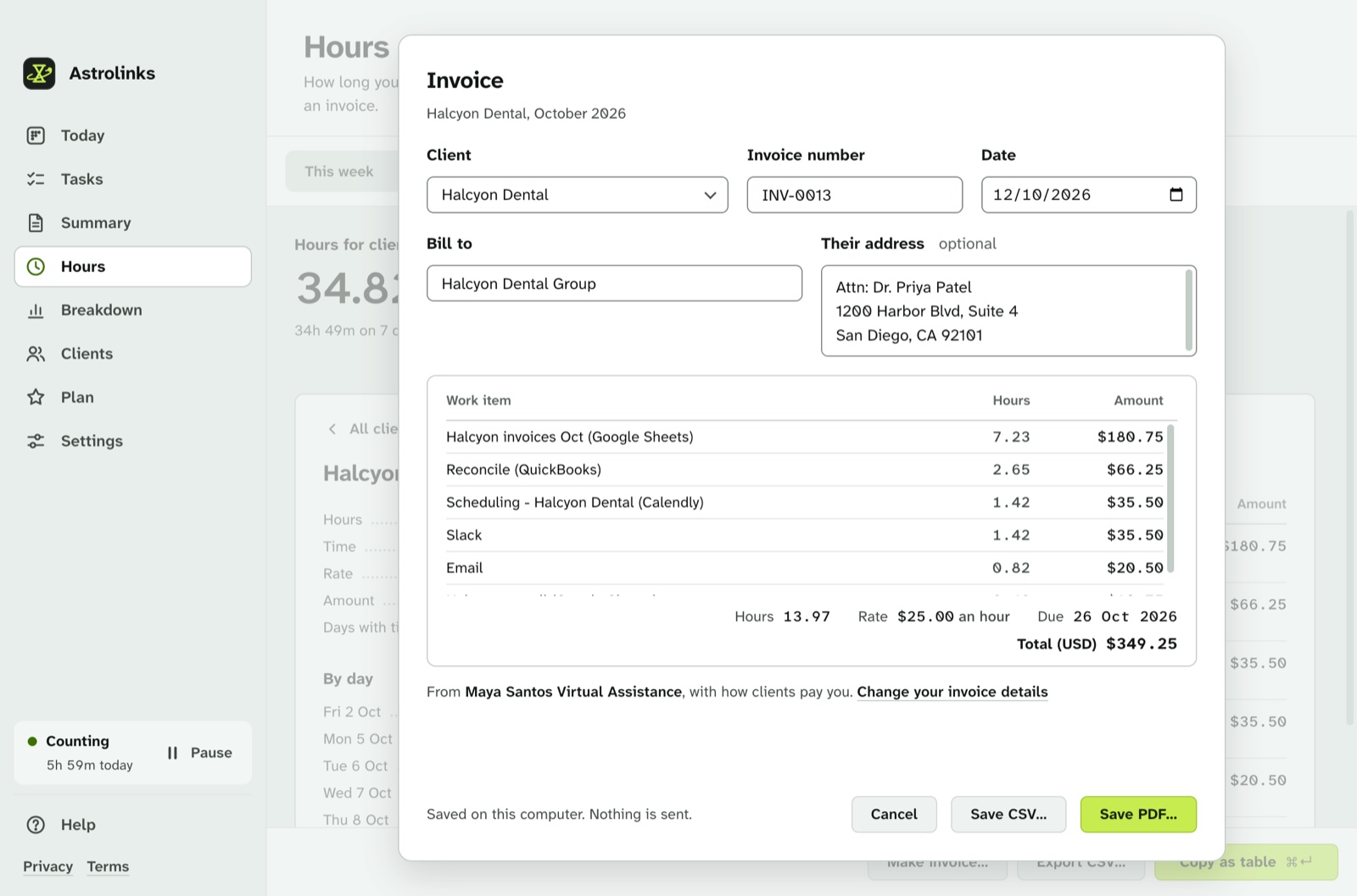The image size is (1357, 896).
Task: Click the Tasks checklist icon
Action: click(36, 179)
